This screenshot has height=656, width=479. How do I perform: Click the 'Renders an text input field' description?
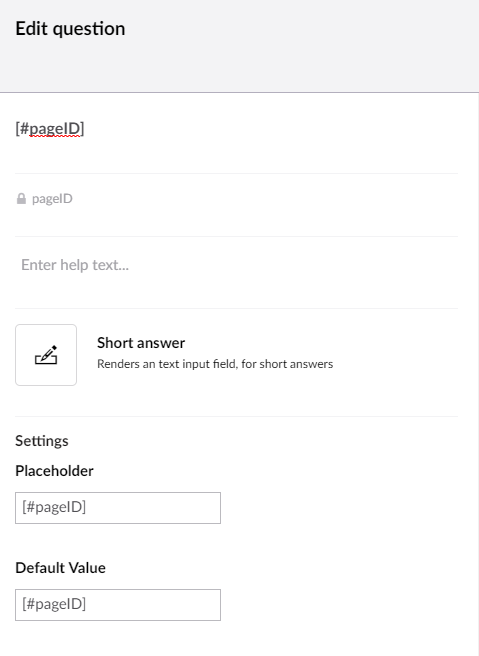coord(215,364)
